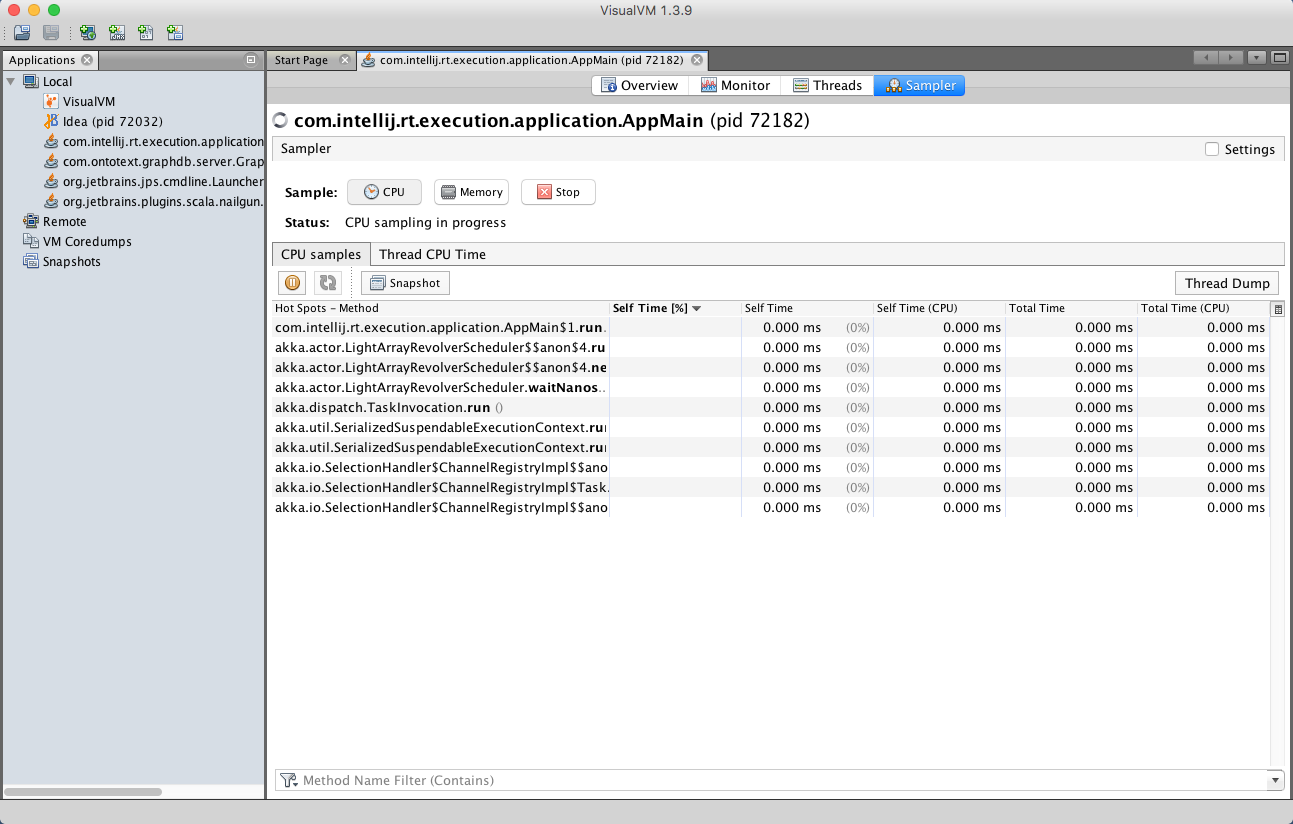Open the Start Page tab

(x=301, y=60)
